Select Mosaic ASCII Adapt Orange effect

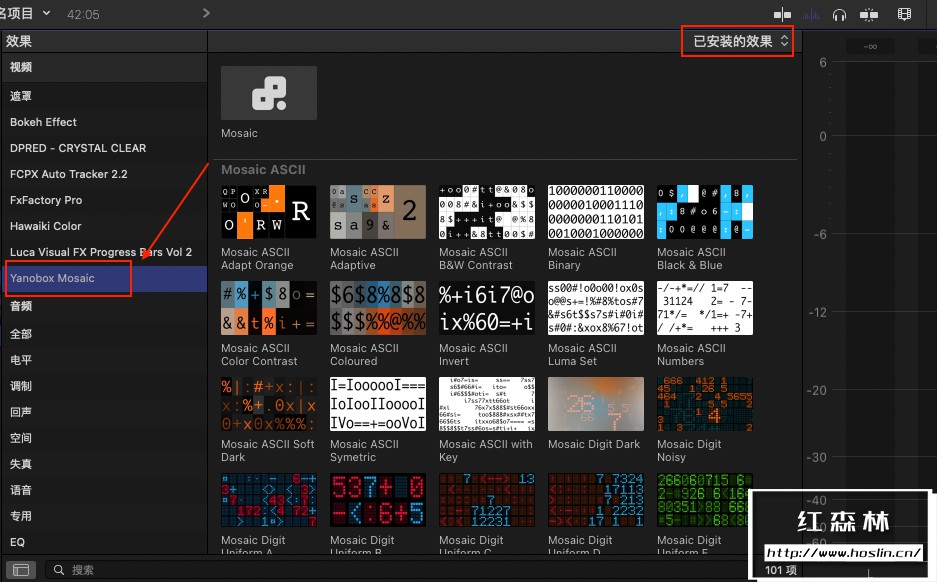pyautogui.click(x=269, y=212)
